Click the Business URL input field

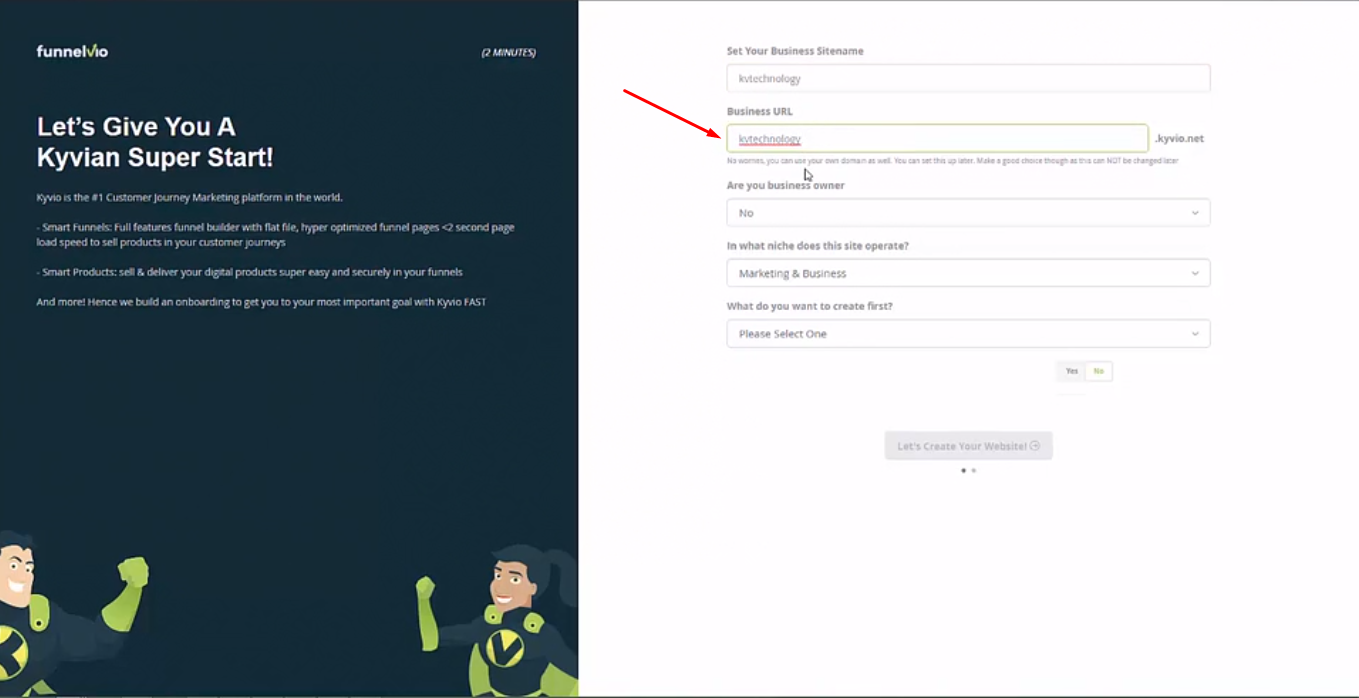tap(937, 138)
